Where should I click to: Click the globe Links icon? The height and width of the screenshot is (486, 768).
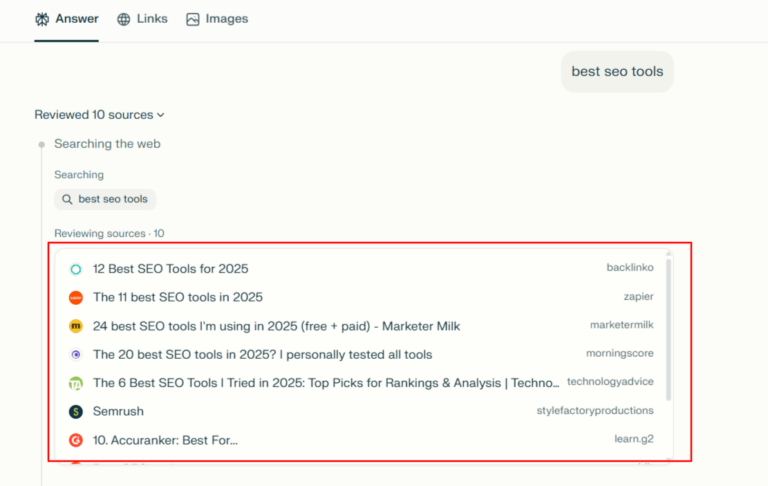123,19
